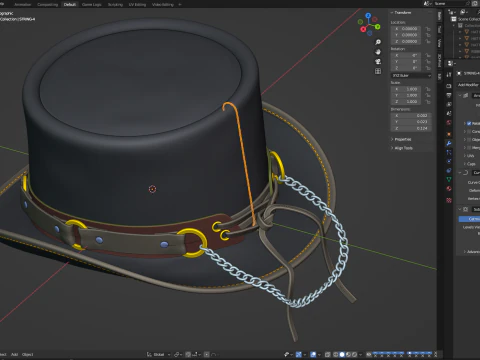The height and width of the screenshot is (360, 480).
Task: Select Wireframe viewport shading mode
Action: 336,354
